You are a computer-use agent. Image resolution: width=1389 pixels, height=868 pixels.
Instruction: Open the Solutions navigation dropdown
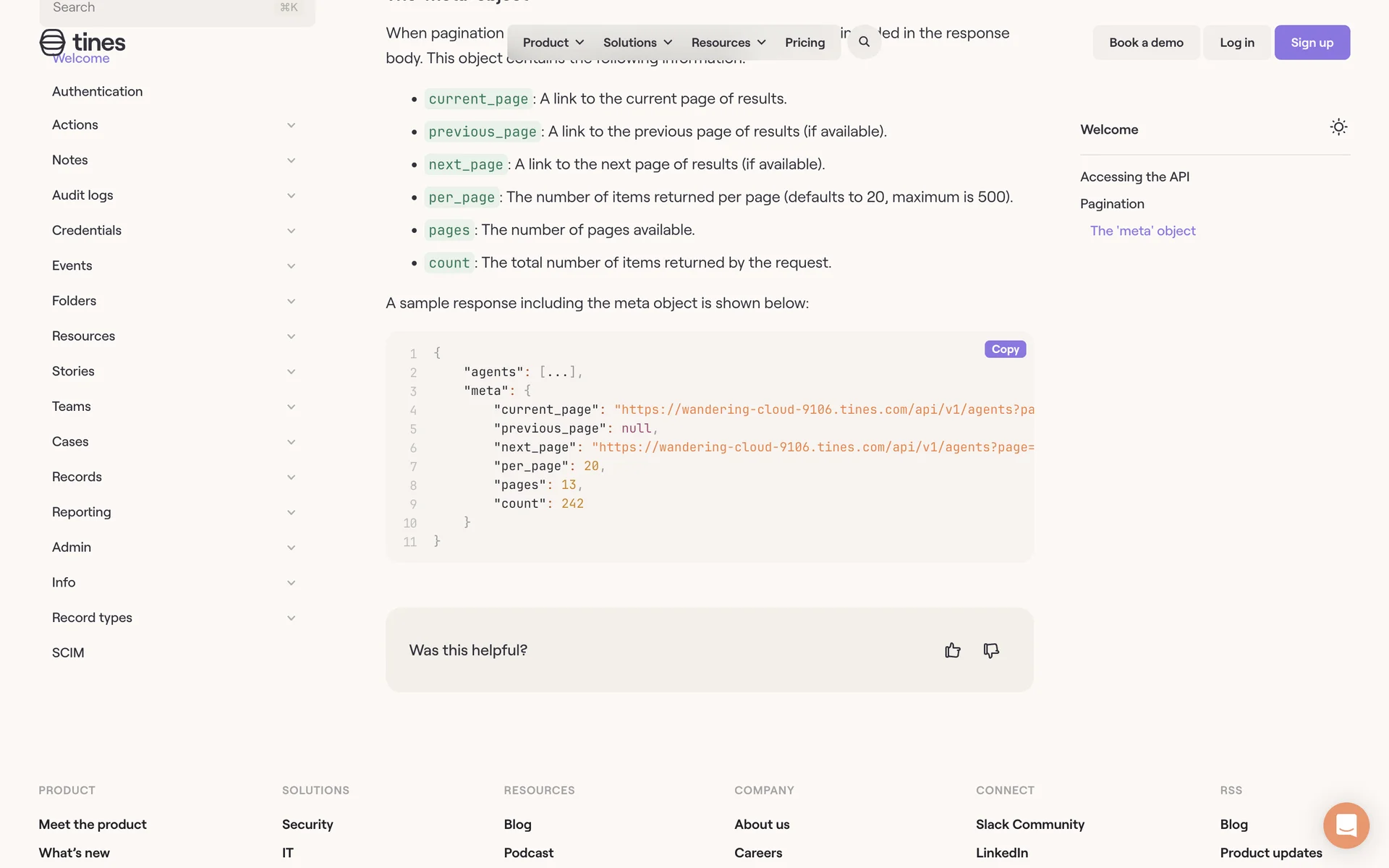coord(637,43)
